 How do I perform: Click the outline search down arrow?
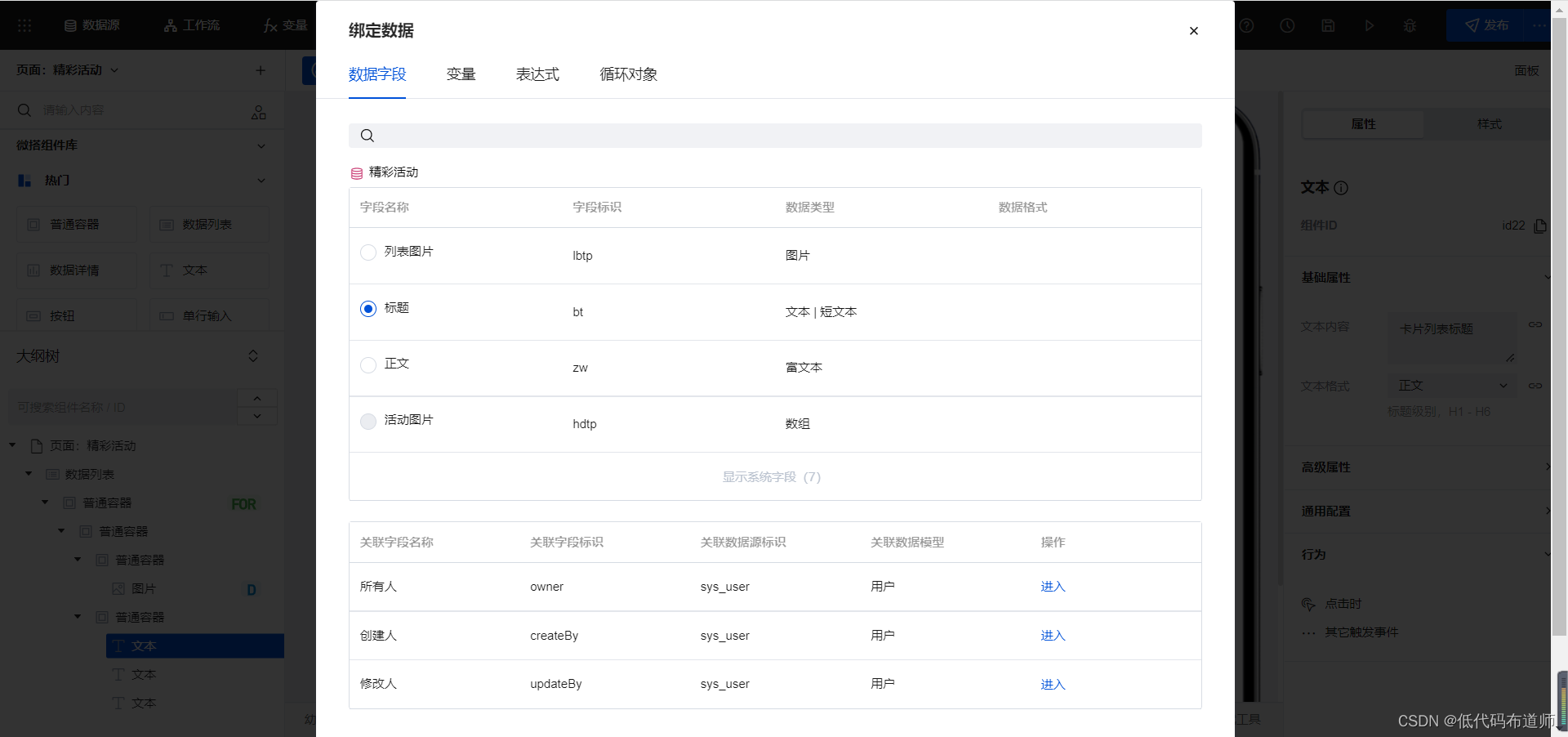point(257,416)
